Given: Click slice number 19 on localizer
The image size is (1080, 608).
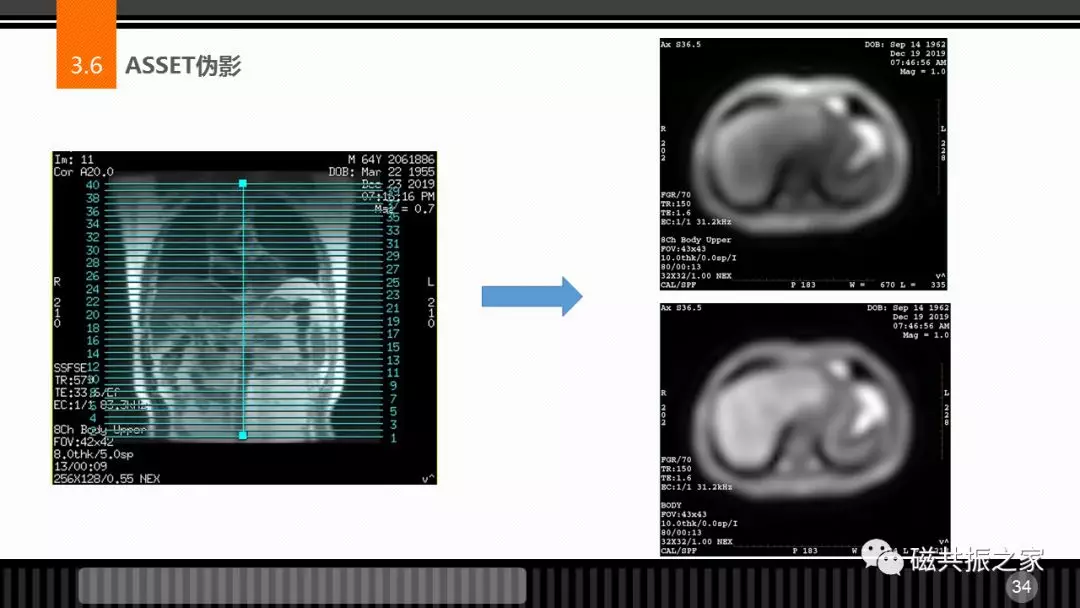Looking at the screenshot, I should [393, 321].
